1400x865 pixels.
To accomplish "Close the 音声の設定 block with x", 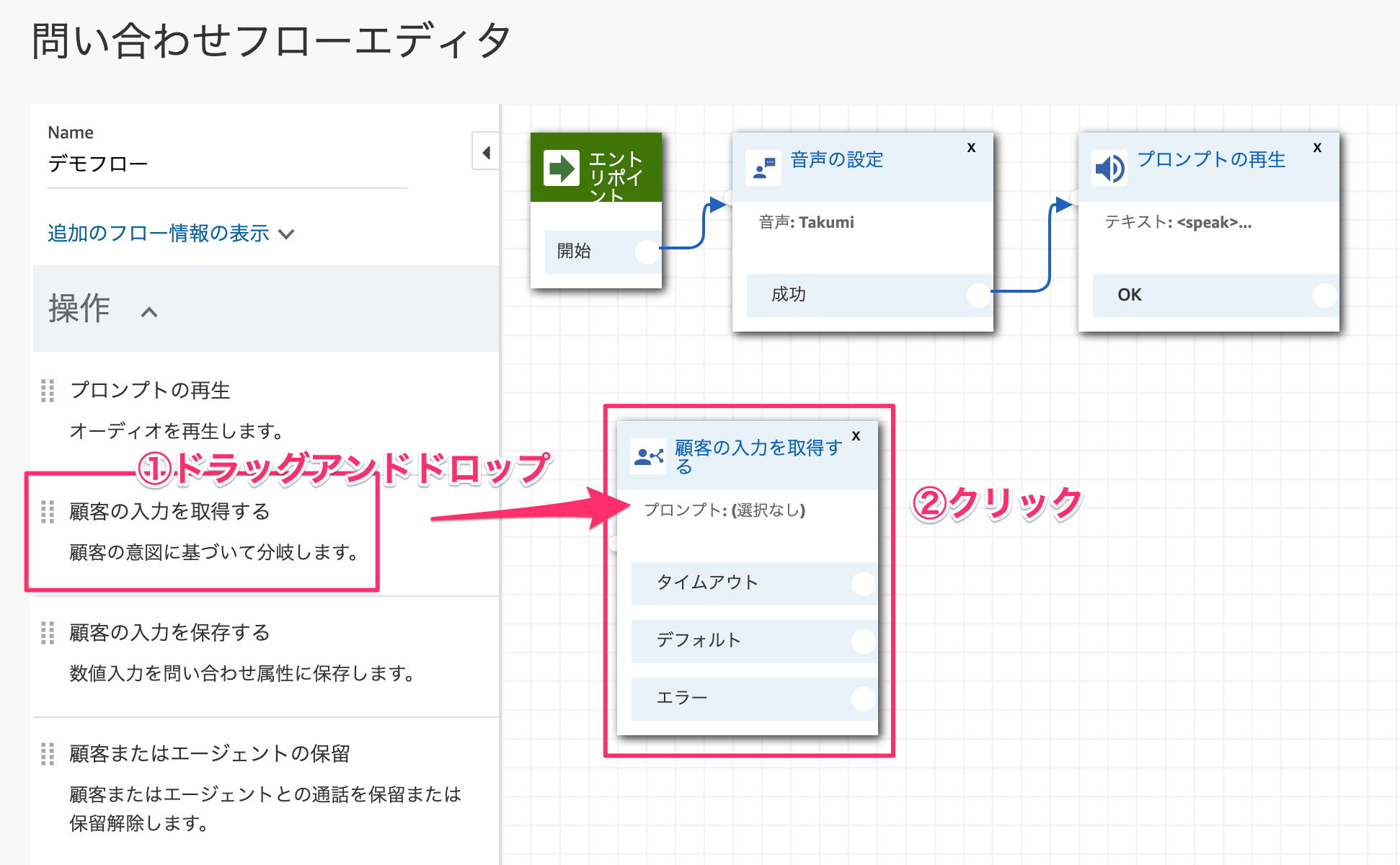I will tap(971, 147).
